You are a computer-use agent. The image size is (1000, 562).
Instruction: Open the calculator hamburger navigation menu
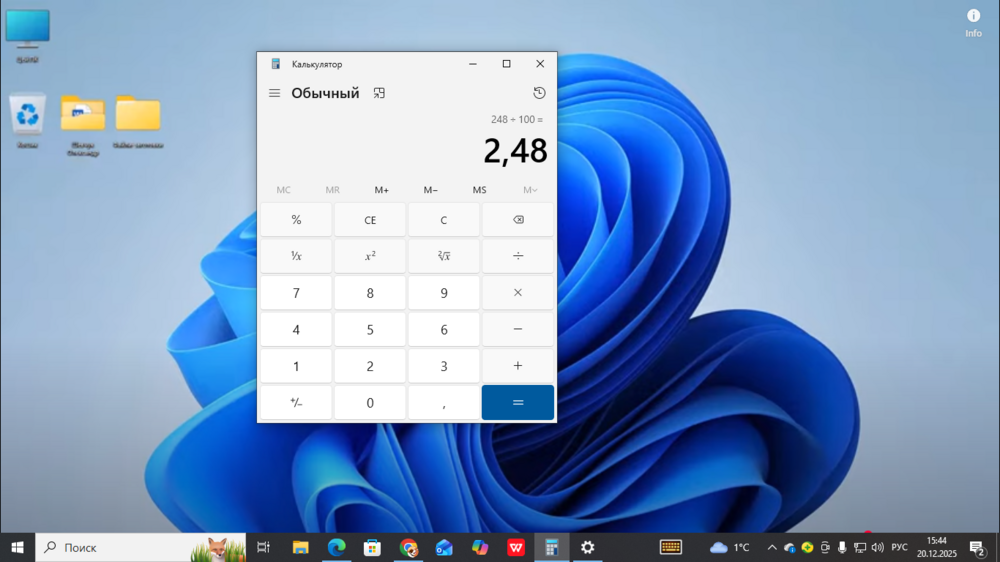(x=274, y=93)
